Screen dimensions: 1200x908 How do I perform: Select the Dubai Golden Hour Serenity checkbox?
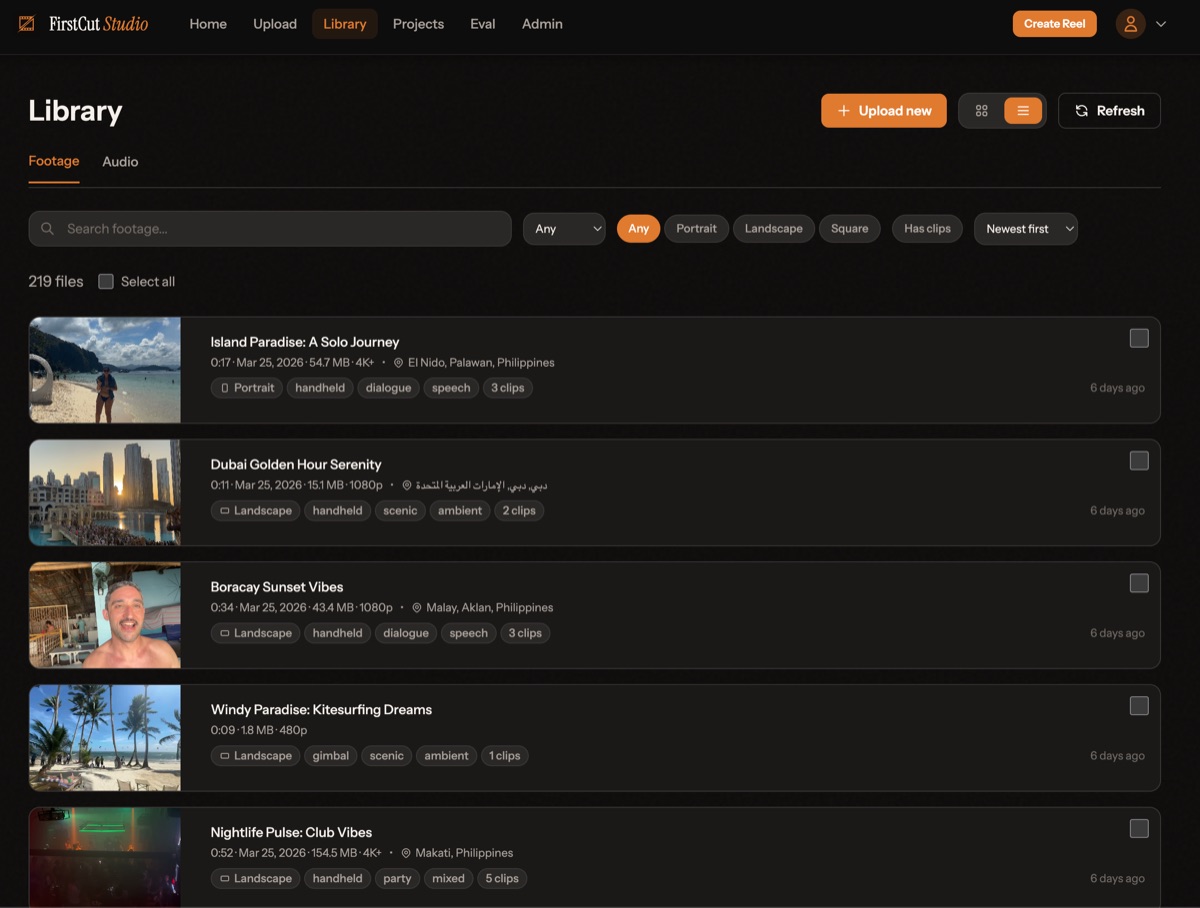tap(1139, 460)
